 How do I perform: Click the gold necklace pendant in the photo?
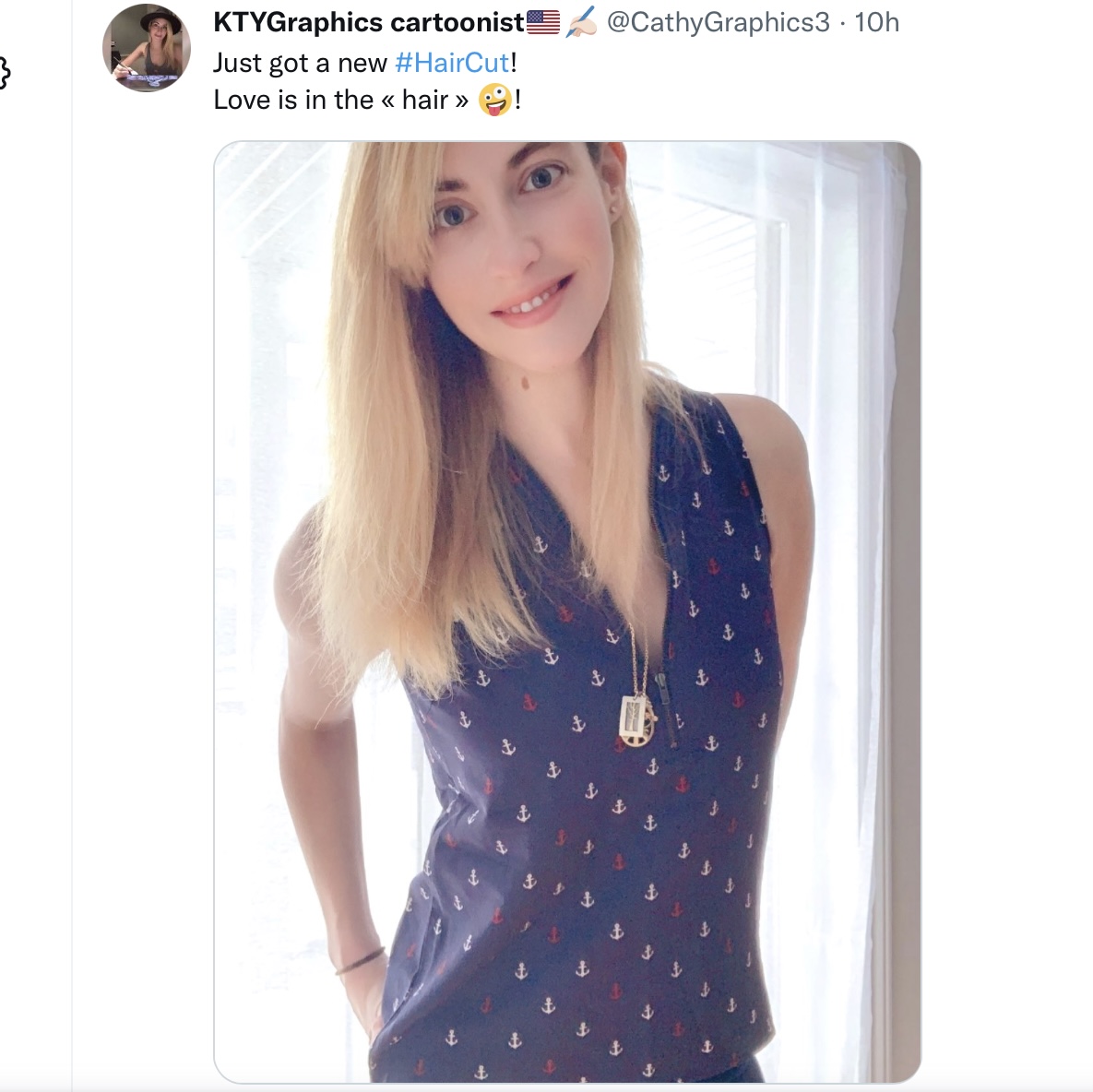[x=635, y=720]
